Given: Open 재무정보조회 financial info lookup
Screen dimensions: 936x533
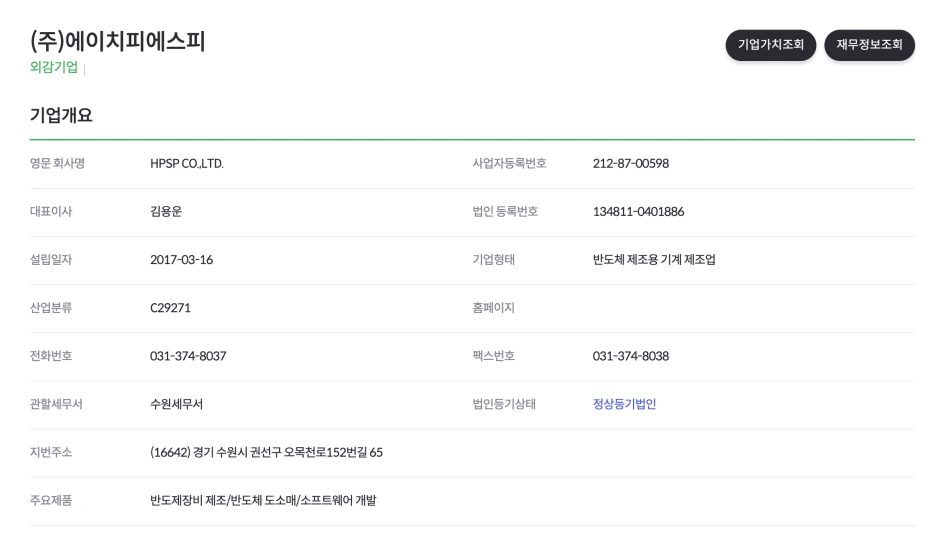Looking at the screenshot, I should coord(869,45).
